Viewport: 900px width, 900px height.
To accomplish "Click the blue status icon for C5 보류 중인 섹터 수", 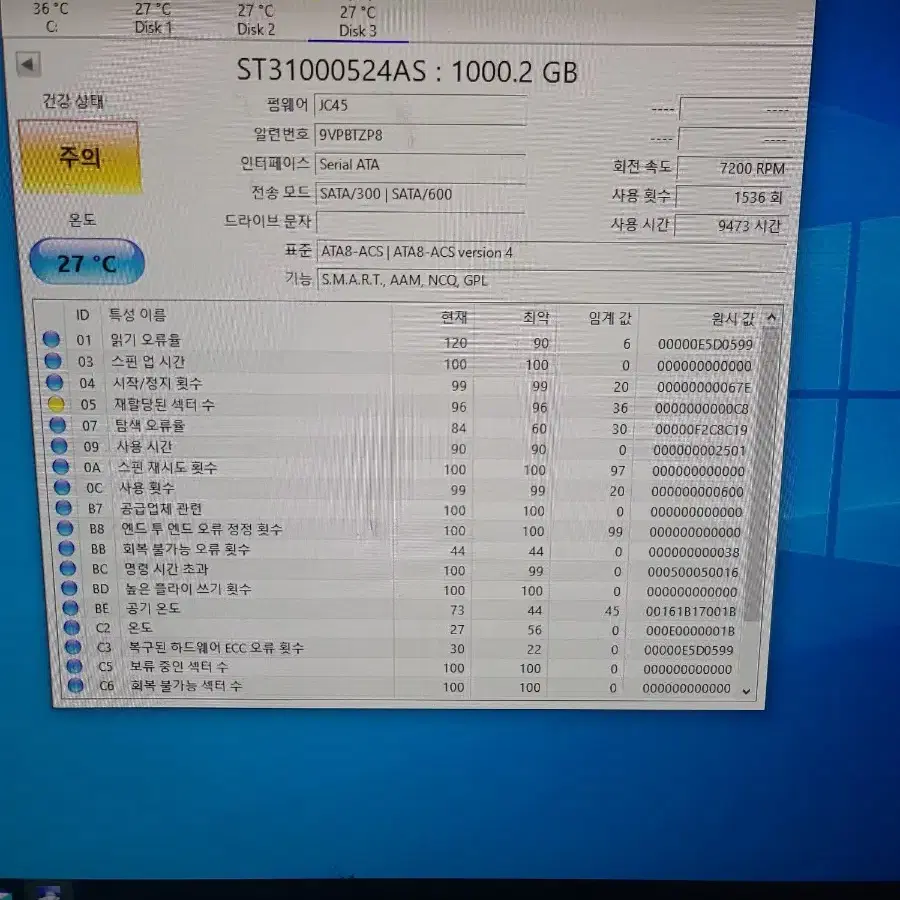I will pyautogui.click(x=75, y=666).
